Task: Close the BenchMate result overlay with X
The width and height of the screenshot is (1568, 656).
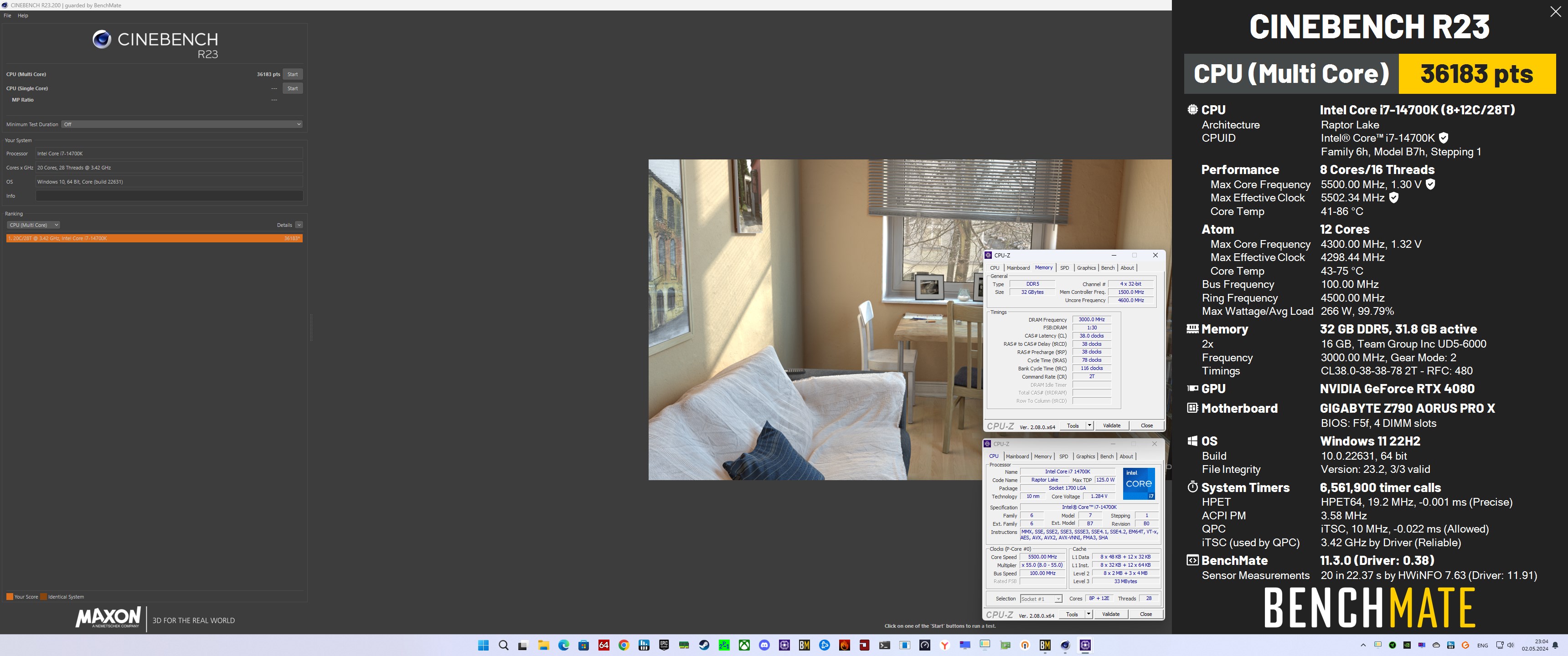Action: tap(1555, 12)
